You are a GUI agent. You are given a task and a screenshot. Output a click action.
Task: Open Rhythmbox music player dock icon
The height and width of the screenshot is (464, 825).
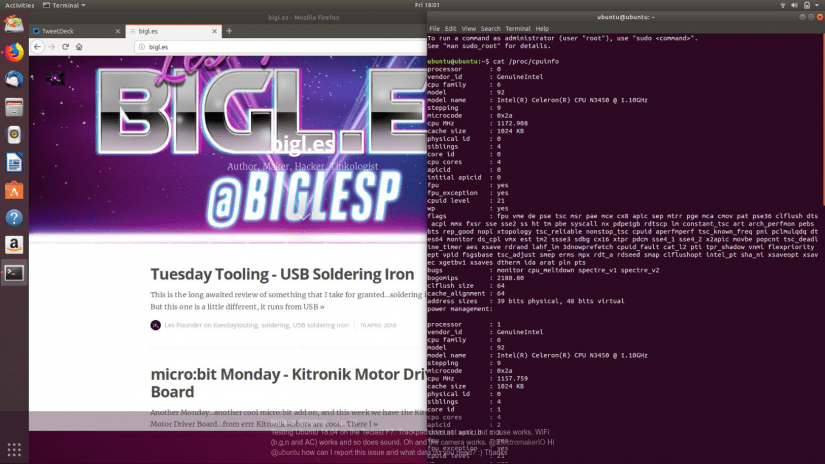[14, 135]
